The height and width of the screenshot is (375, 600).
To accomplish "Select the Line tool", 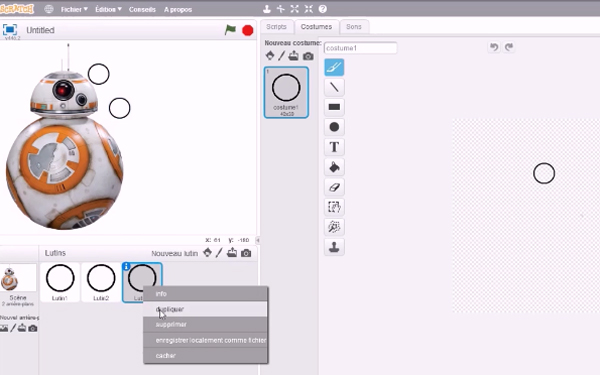I will (x=334, y=87).
